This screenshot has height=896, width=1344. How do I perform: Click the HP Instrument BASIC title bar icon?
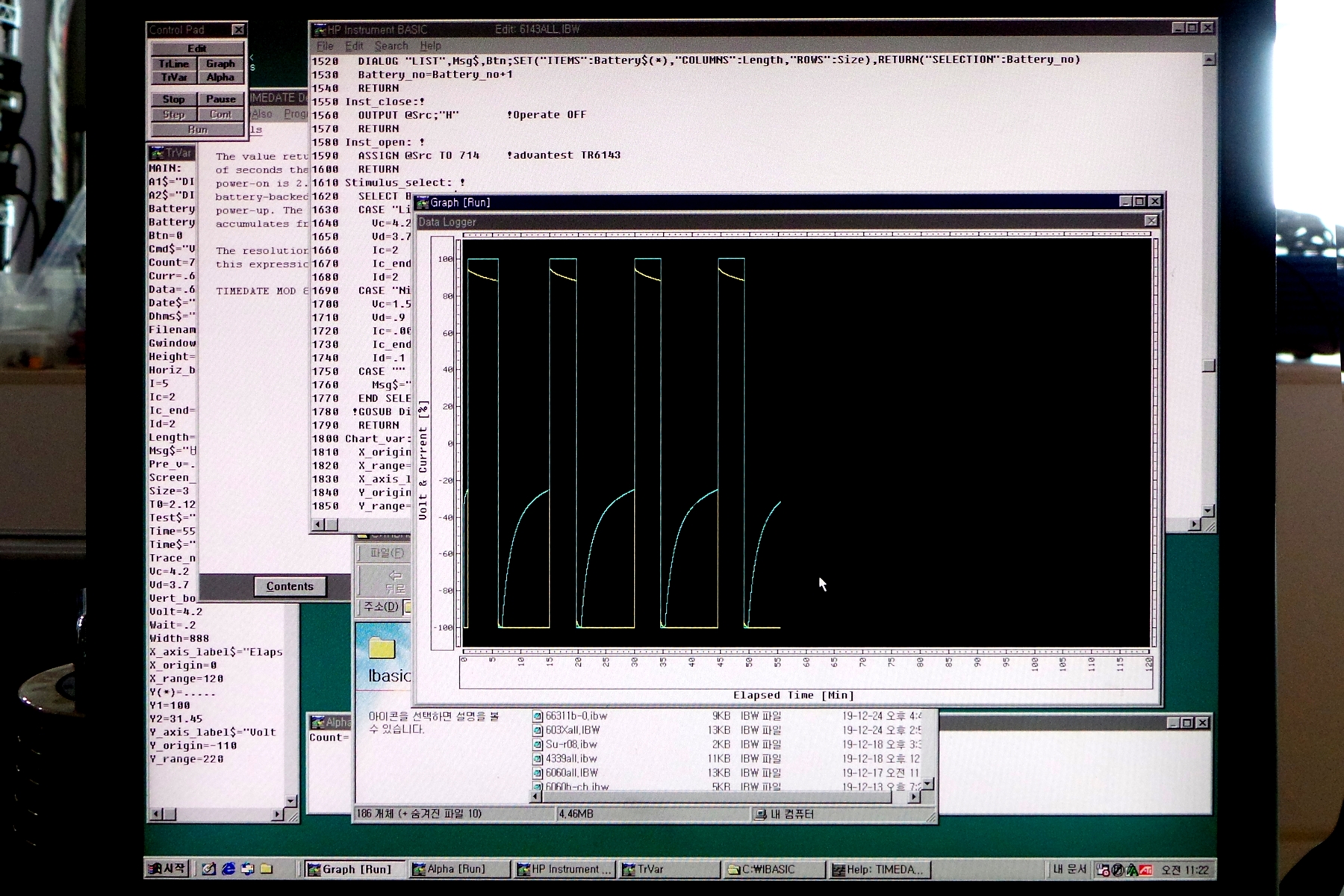coord(320,30)
